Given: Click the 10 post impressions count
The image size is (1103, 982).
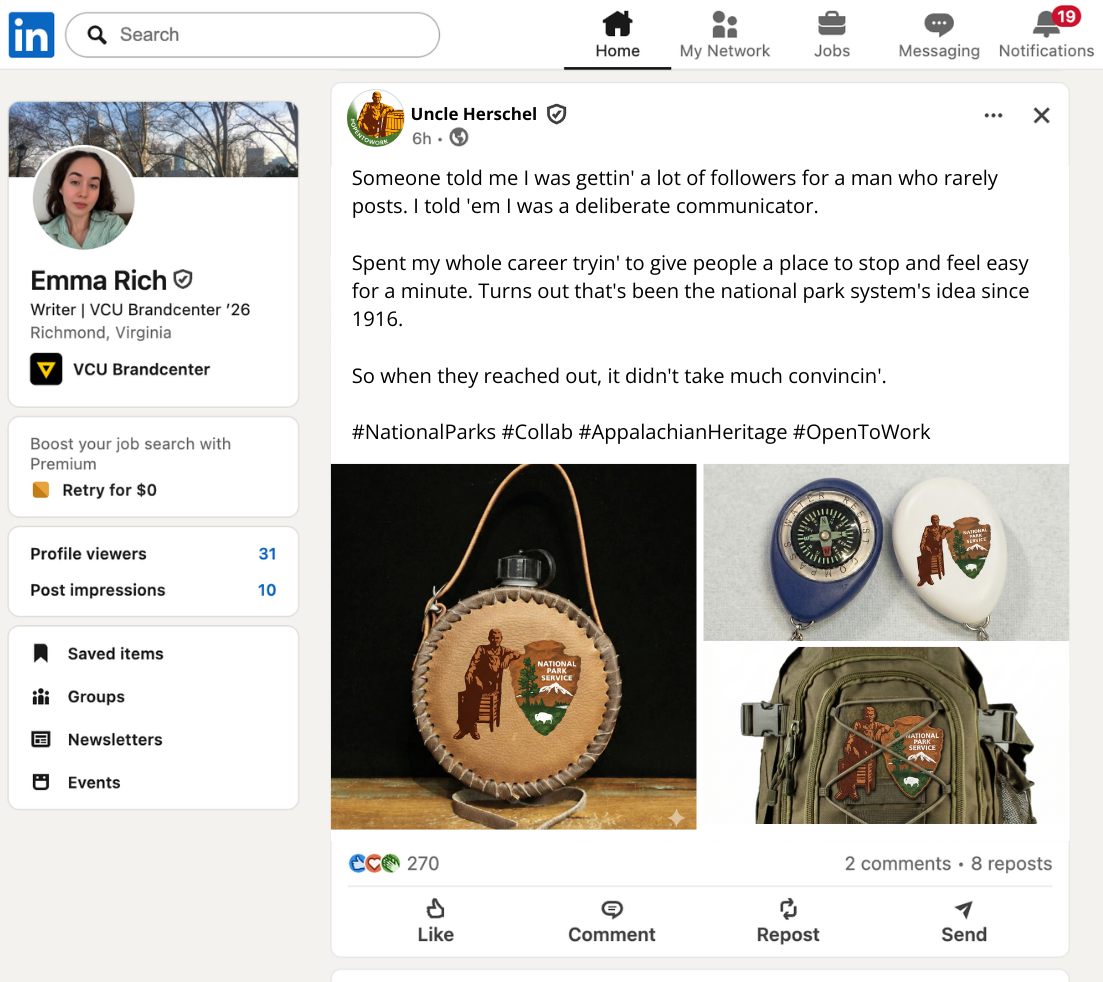Looking at the screenshot, I should pyautogui.click(x=267, y=590).
